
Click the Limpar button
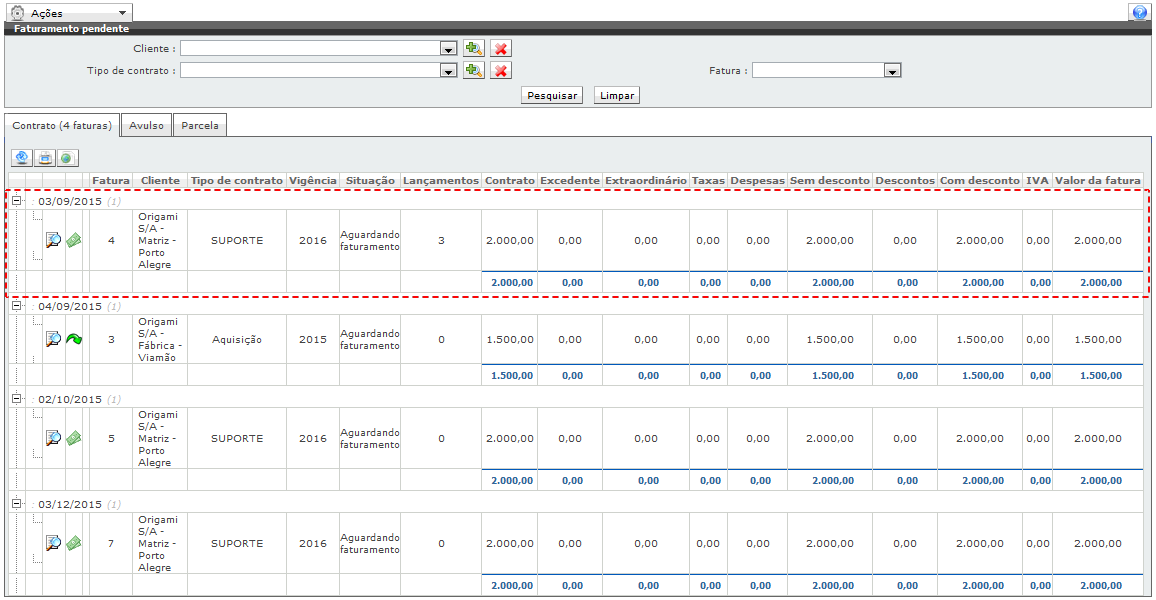pos(616,95)
